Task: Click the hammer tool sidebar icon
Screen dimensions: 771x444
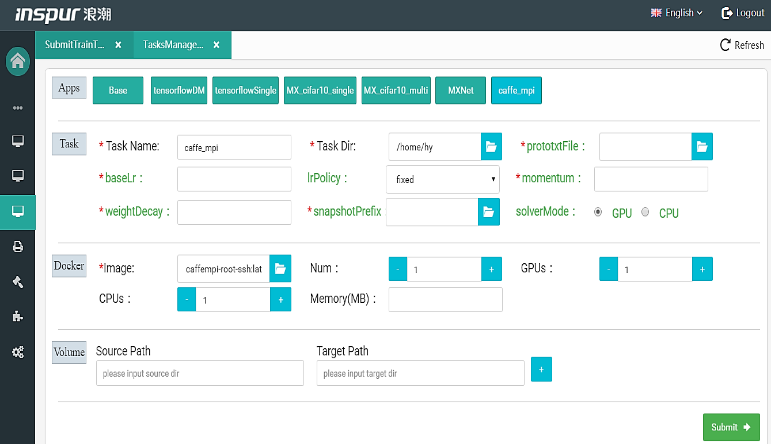Action: [17, 282]
